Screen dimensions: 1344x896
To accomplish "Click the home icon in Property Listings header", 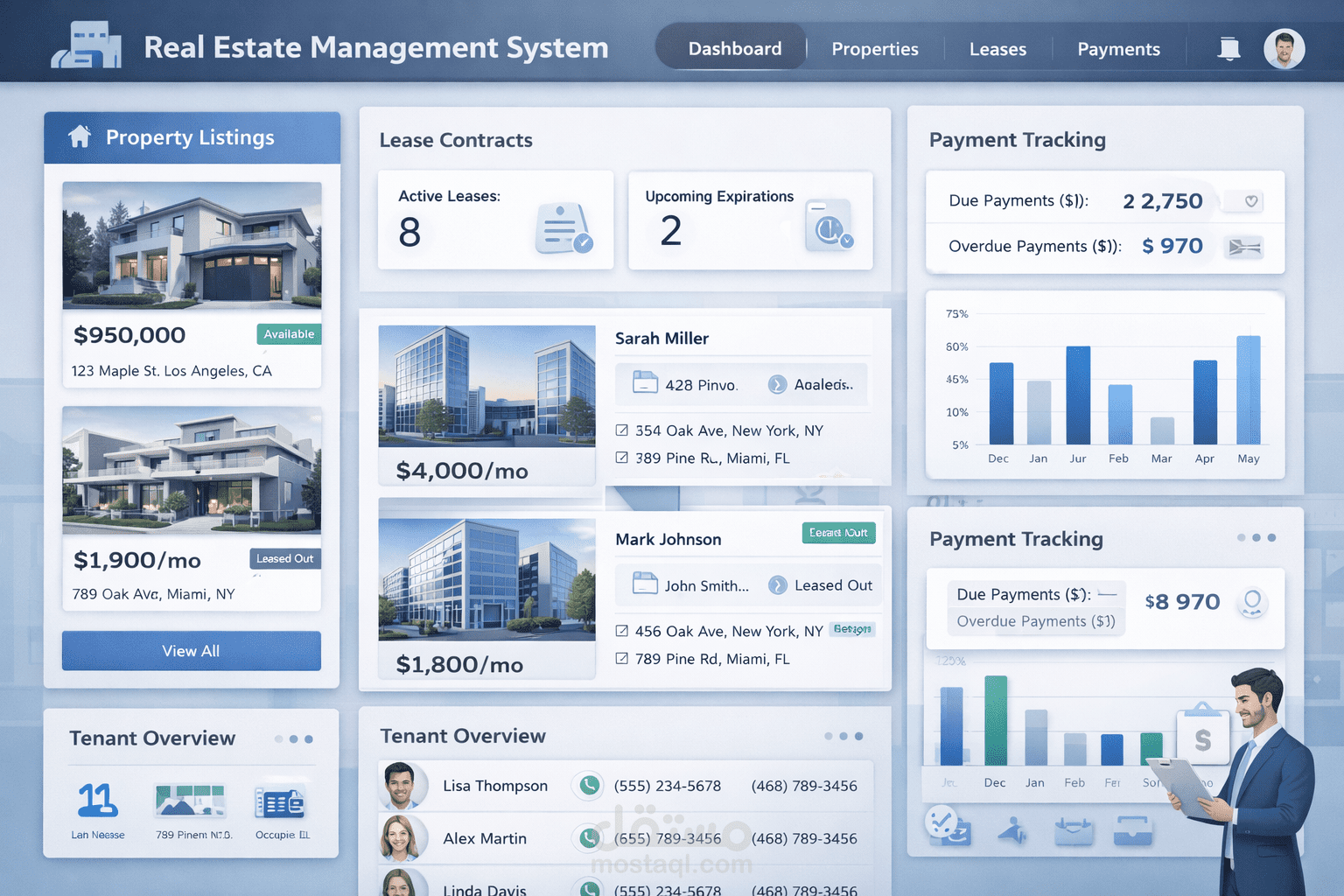I will [79, 136].
